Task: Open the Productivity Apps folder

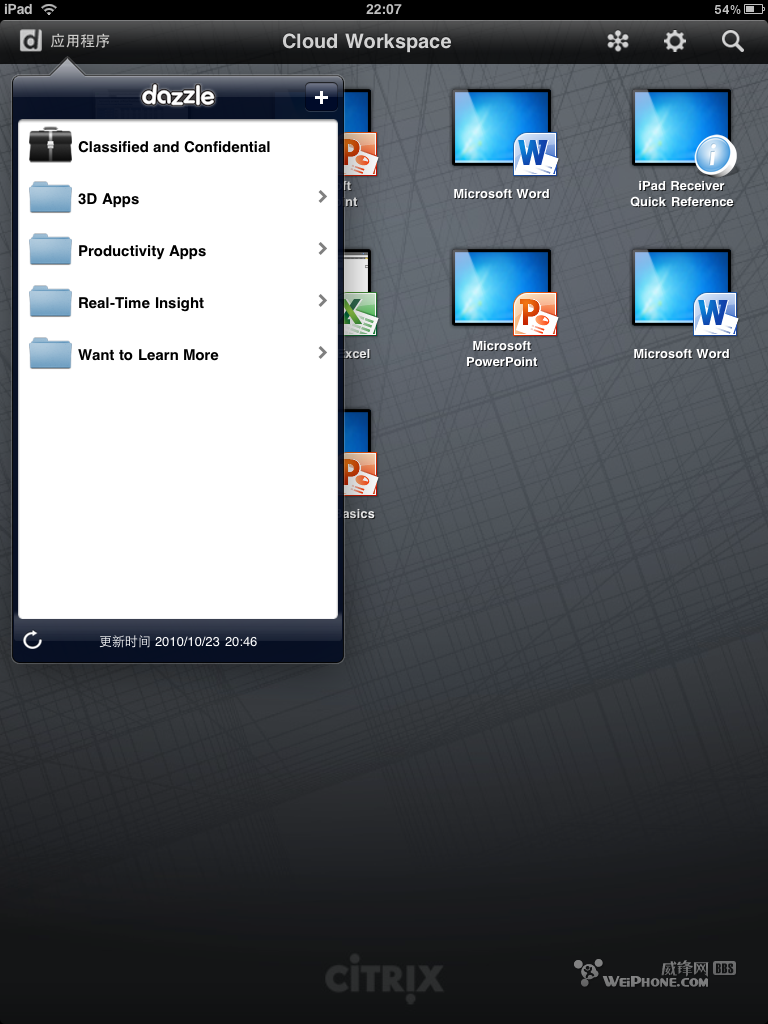Action: tap(178, 251)
